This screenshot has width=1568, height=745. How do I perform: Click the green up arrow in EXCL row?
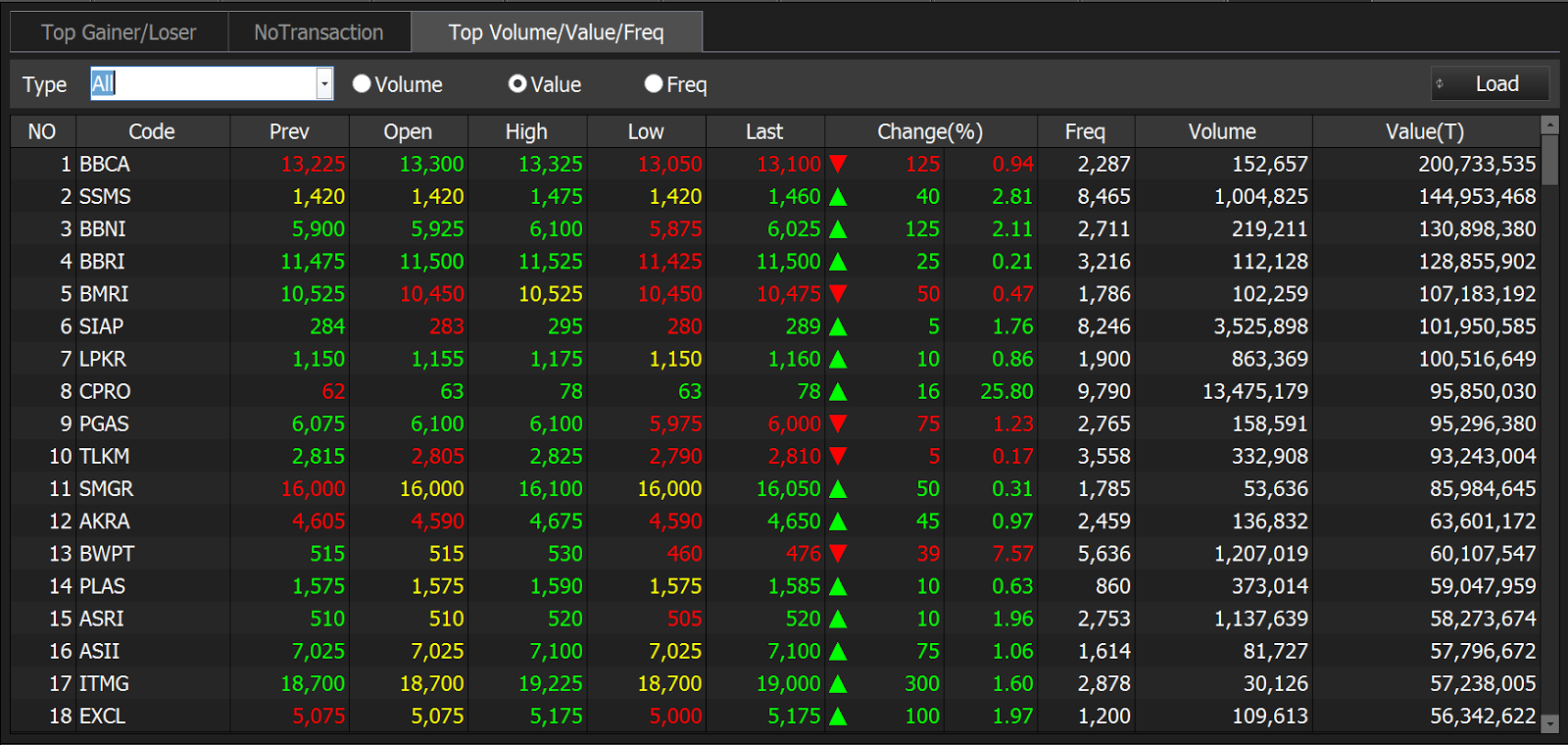[x=838, y=716]
